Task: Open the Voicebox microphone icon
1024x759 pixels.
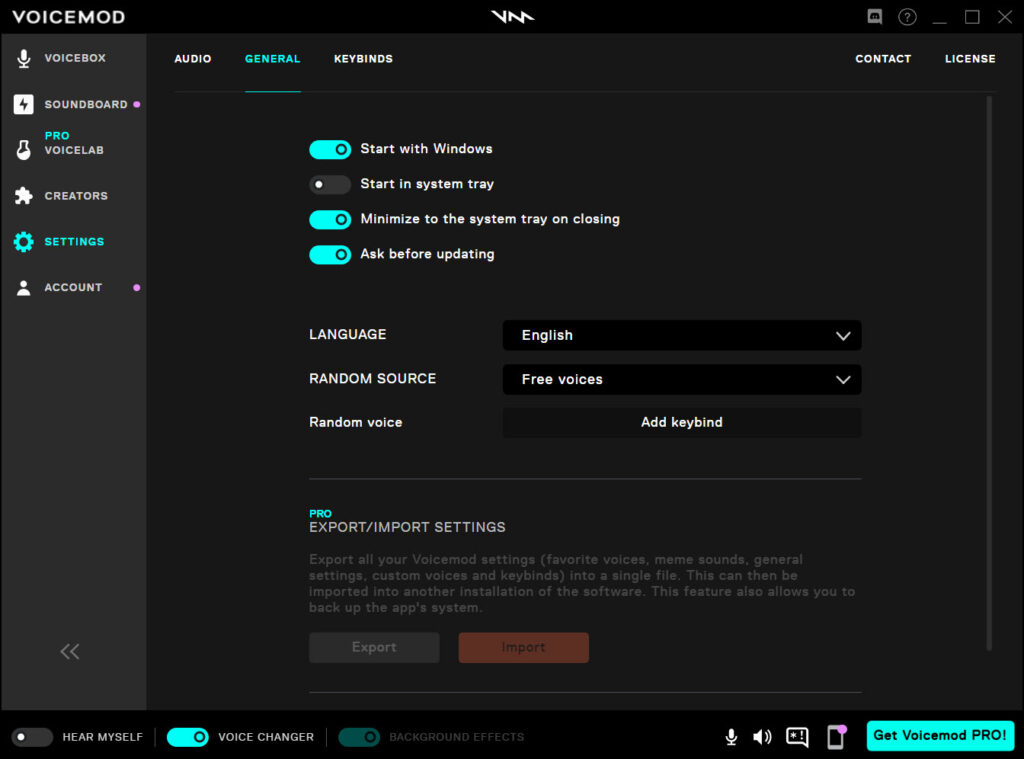Action: tap(24, 58)
